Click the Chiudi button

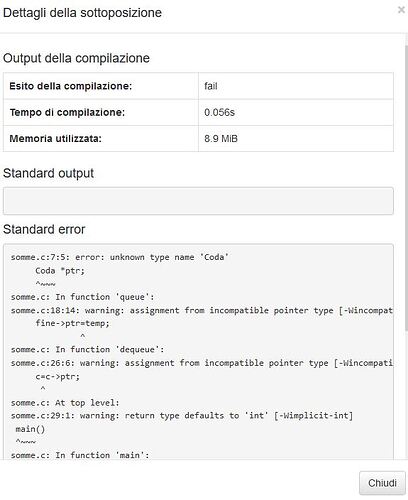click(x=382, y=483)
